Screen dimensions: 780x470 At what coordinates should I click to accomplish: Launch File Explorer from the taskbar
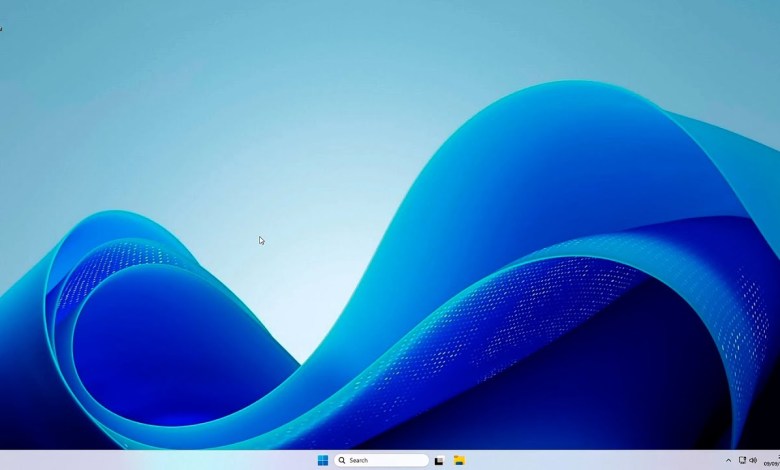[x=459, y=461]
